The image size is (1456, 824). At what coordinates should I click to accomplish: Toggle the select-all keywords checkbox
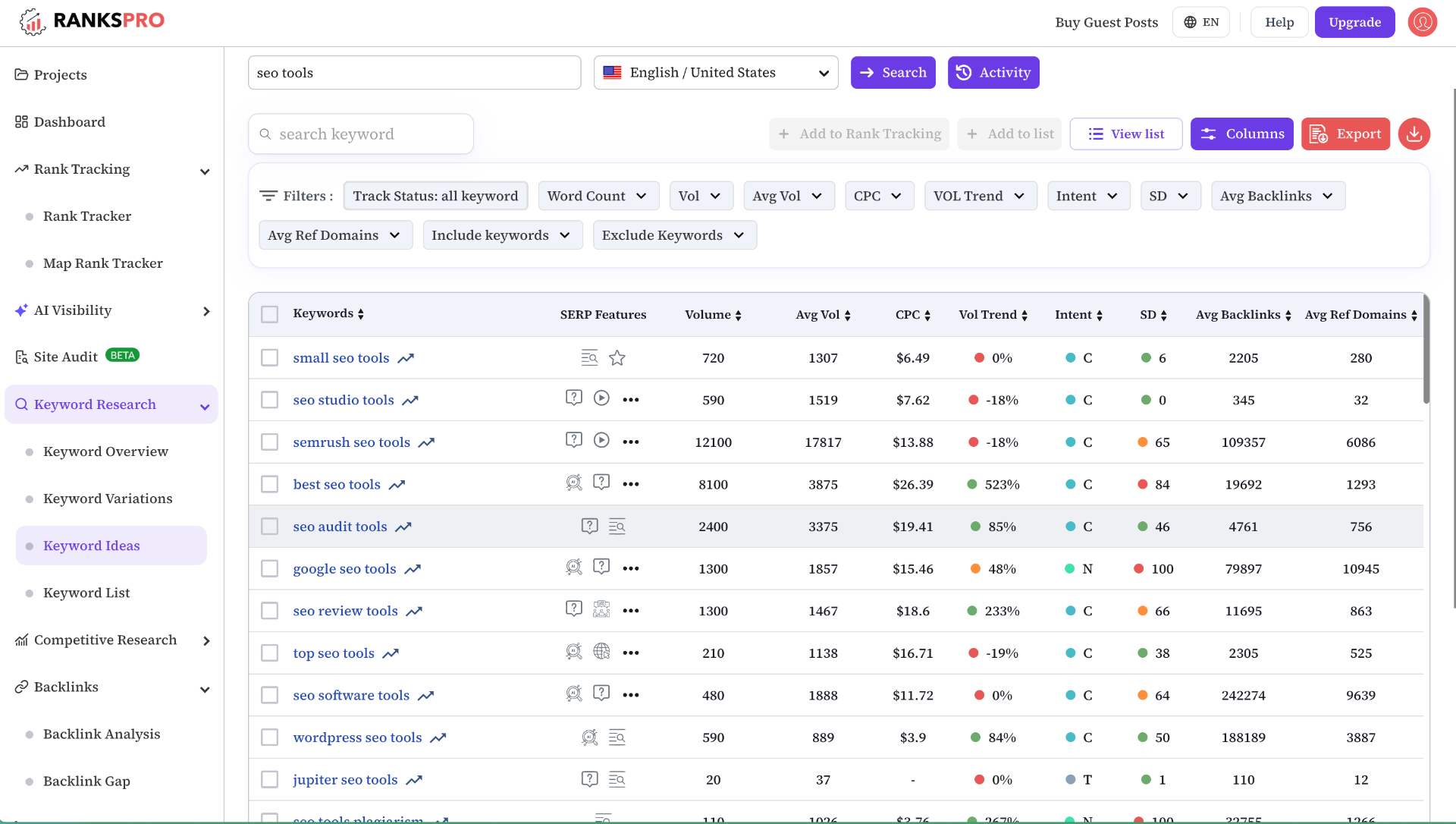270,314
